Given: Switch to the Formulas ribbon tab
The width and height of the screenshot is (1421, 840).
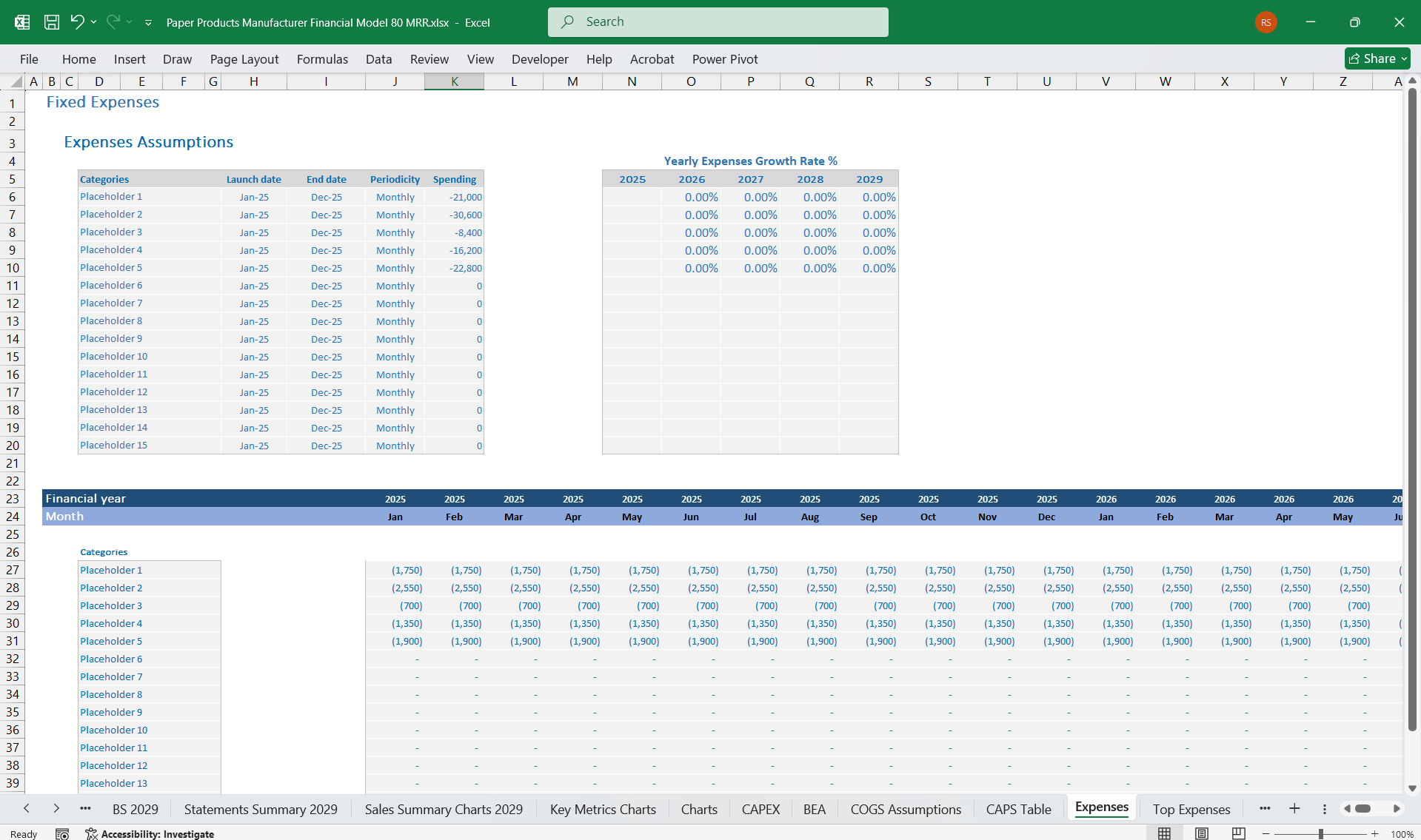Looking at the screenshot, I should point(322,59).
